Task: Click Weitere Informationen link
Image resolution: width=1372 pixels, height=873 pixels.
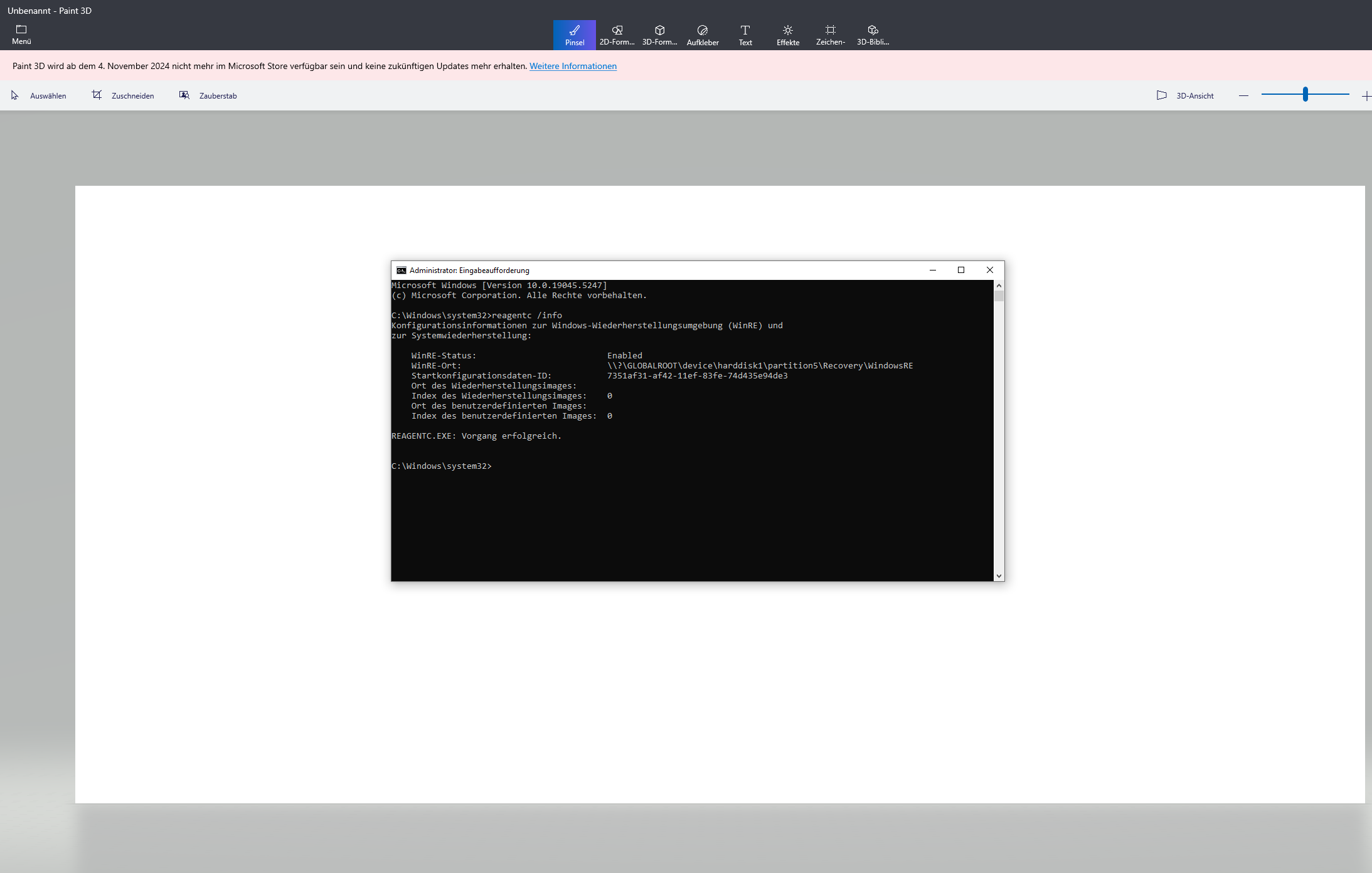Action: point(572,66)
